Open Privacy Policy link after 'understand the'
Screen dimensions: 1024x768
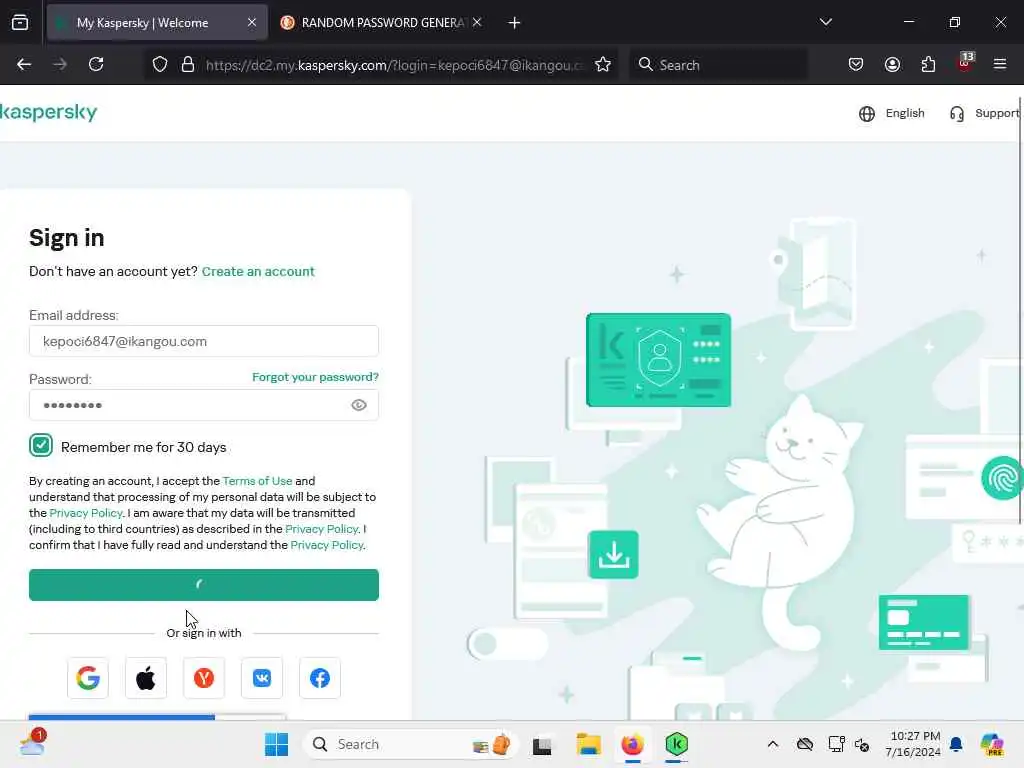[327, 545]
